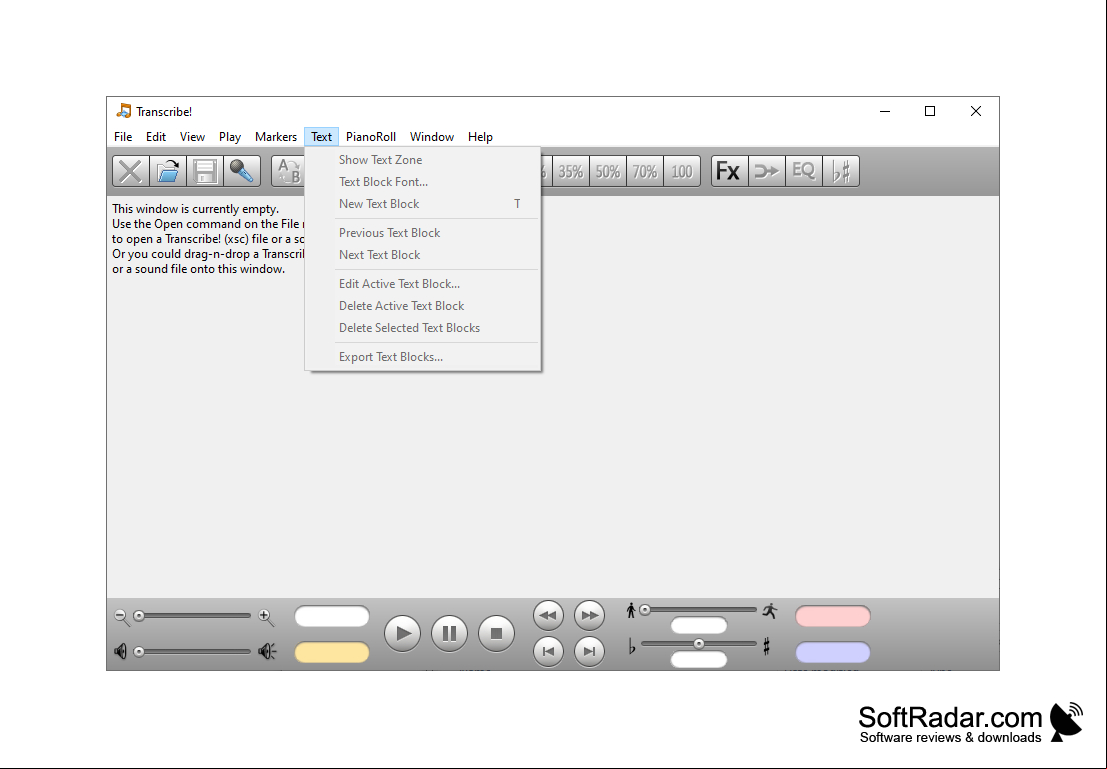1107x769 pixels.
Task: Start playback with the Play button
Action: coord(402,633)
